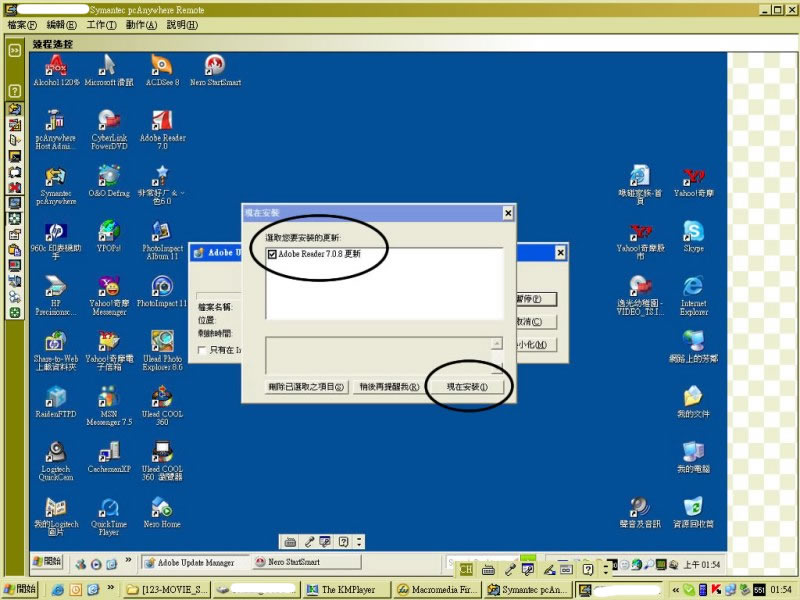Image resolution: width=800 pixels, height=600 pixels.
Task: Open the 動作(A) menu
Action: pos(141,25)
